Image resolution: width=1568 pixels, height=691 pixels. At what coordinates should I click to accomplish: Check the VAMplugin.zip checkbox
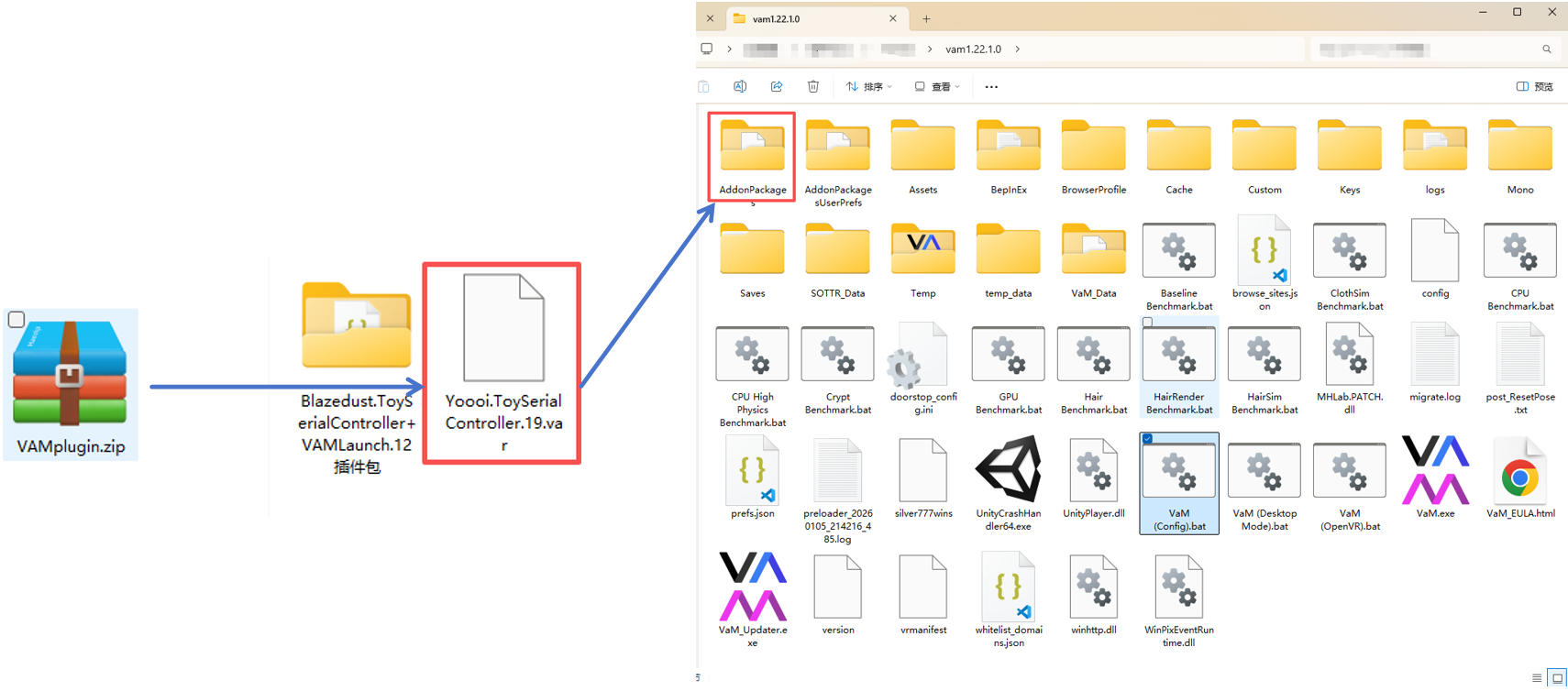click(x=17, y=320)
